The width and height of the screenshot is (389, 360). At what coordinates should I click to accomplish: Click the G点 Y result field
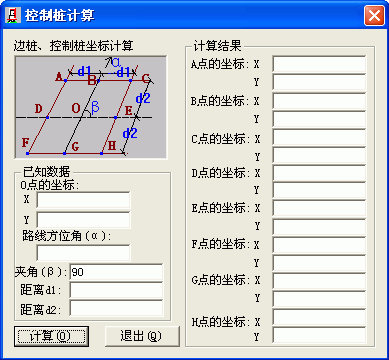(319, 299)
